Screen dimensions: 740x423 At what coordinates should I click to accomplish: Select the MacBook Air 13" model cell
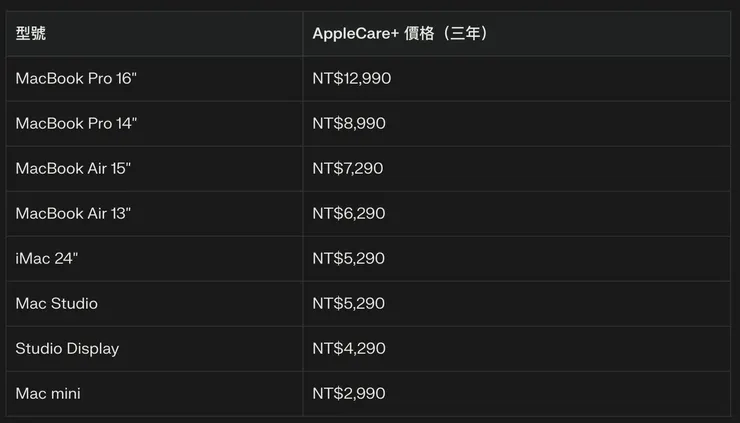click(73, 214)
